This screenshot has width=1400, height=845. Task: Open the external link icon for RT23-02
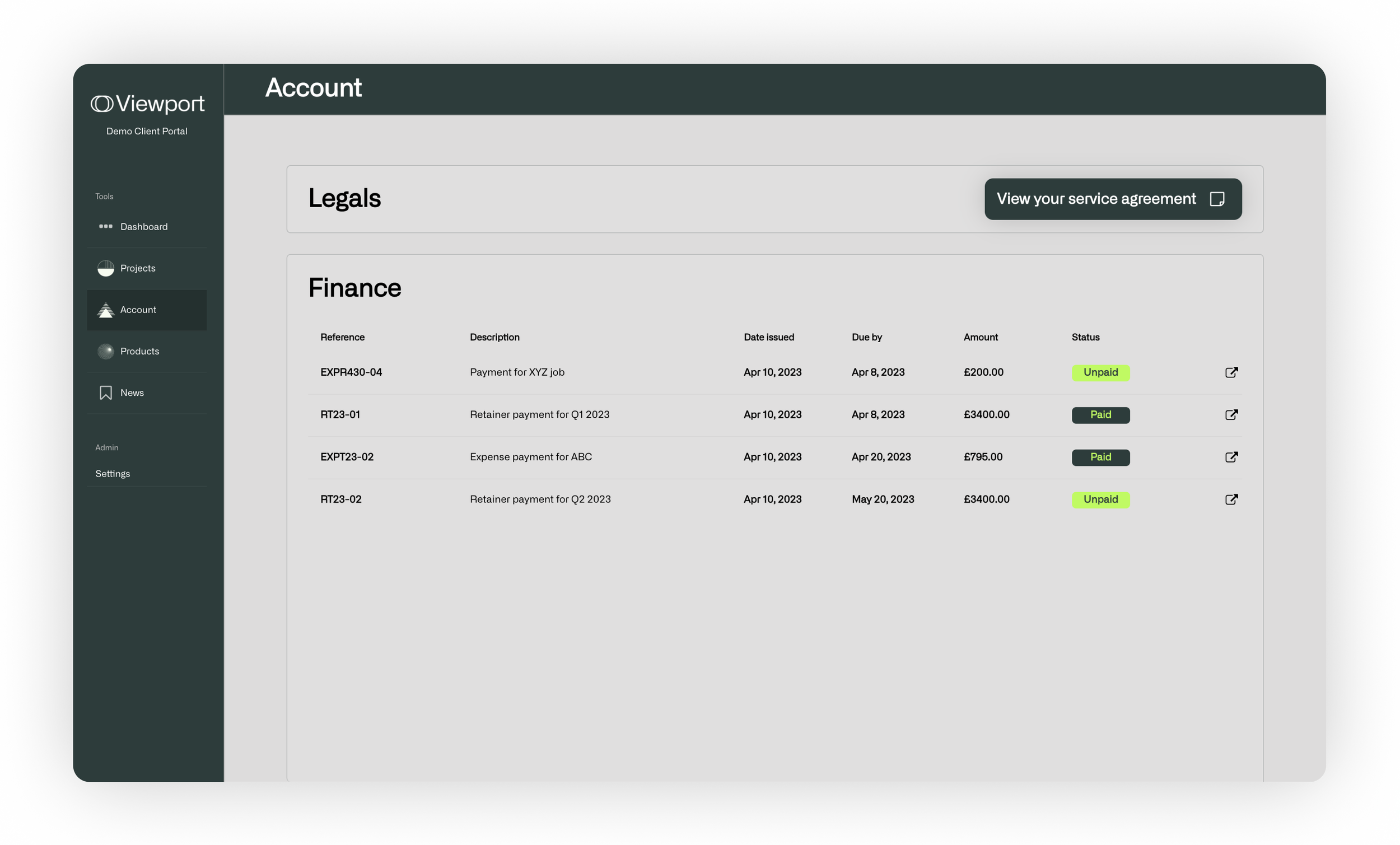(x=1232, y=499)
